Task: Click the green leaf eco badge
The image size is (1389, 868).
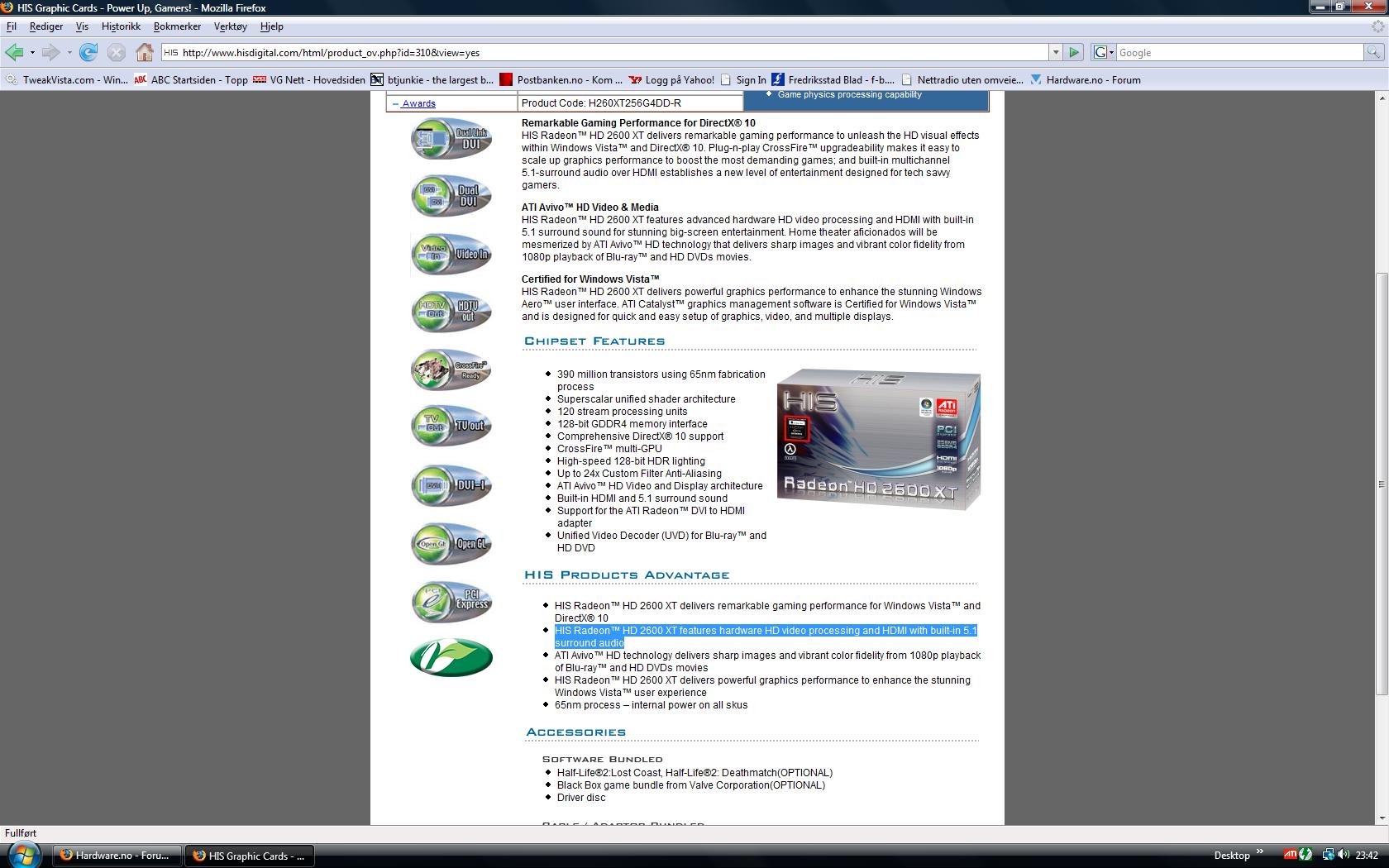Action: [451, 657]
